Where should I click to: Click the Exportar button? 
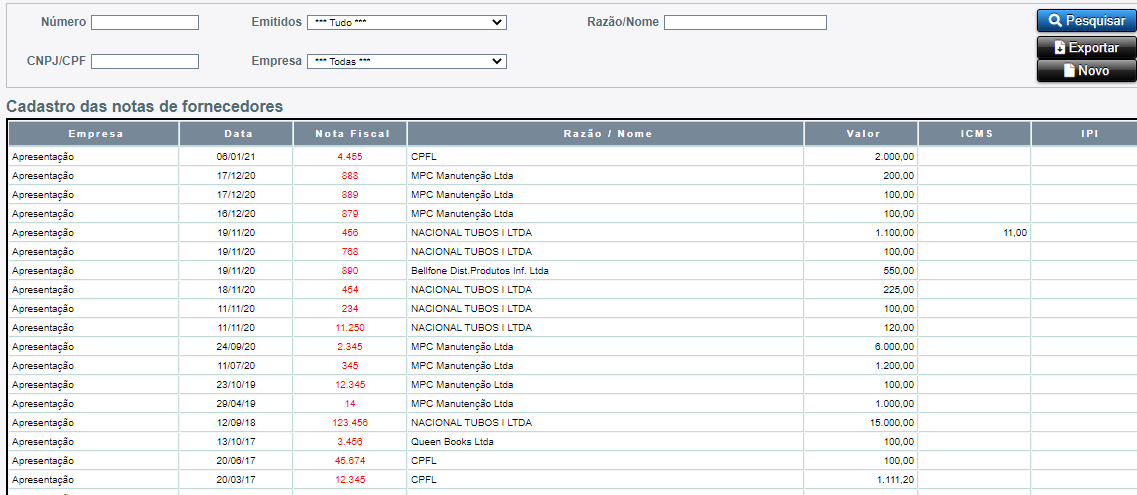click(x=1087, y=47)
